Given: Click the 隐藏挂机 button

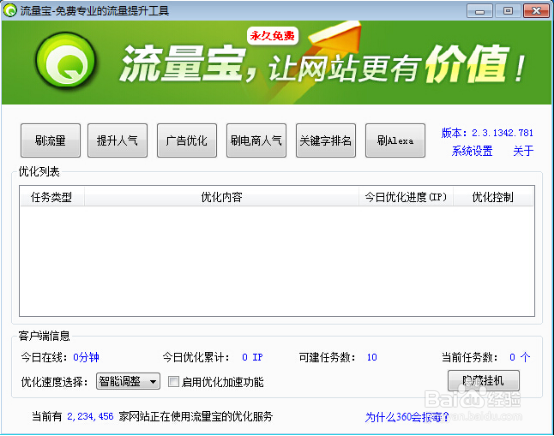Looking at the screenshot, I should [484, 381].
